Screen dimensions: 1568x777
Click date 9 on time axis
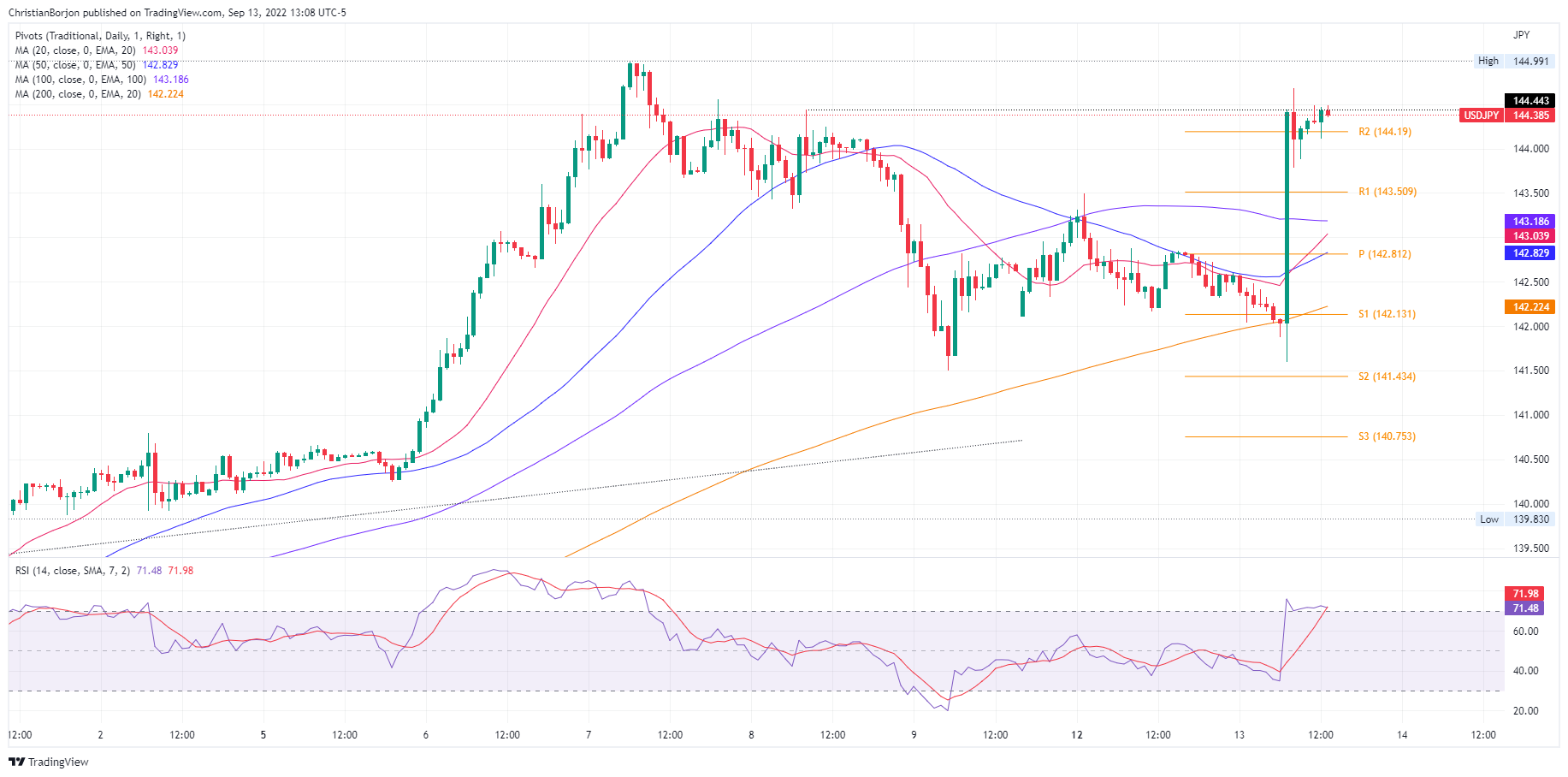click(914, 735)
